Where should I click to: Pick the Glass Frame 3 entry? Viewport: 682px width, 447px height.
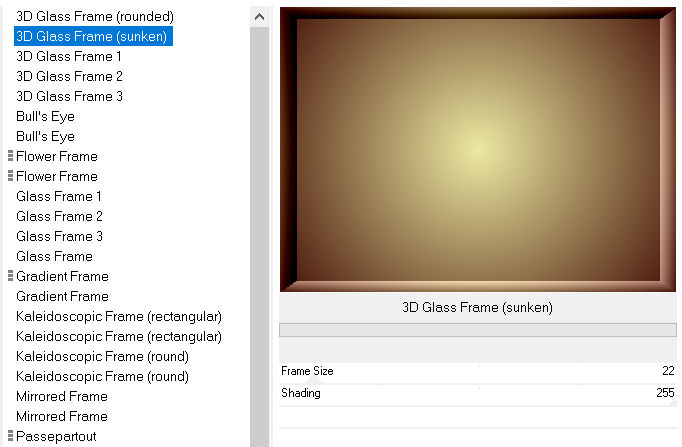59,237
